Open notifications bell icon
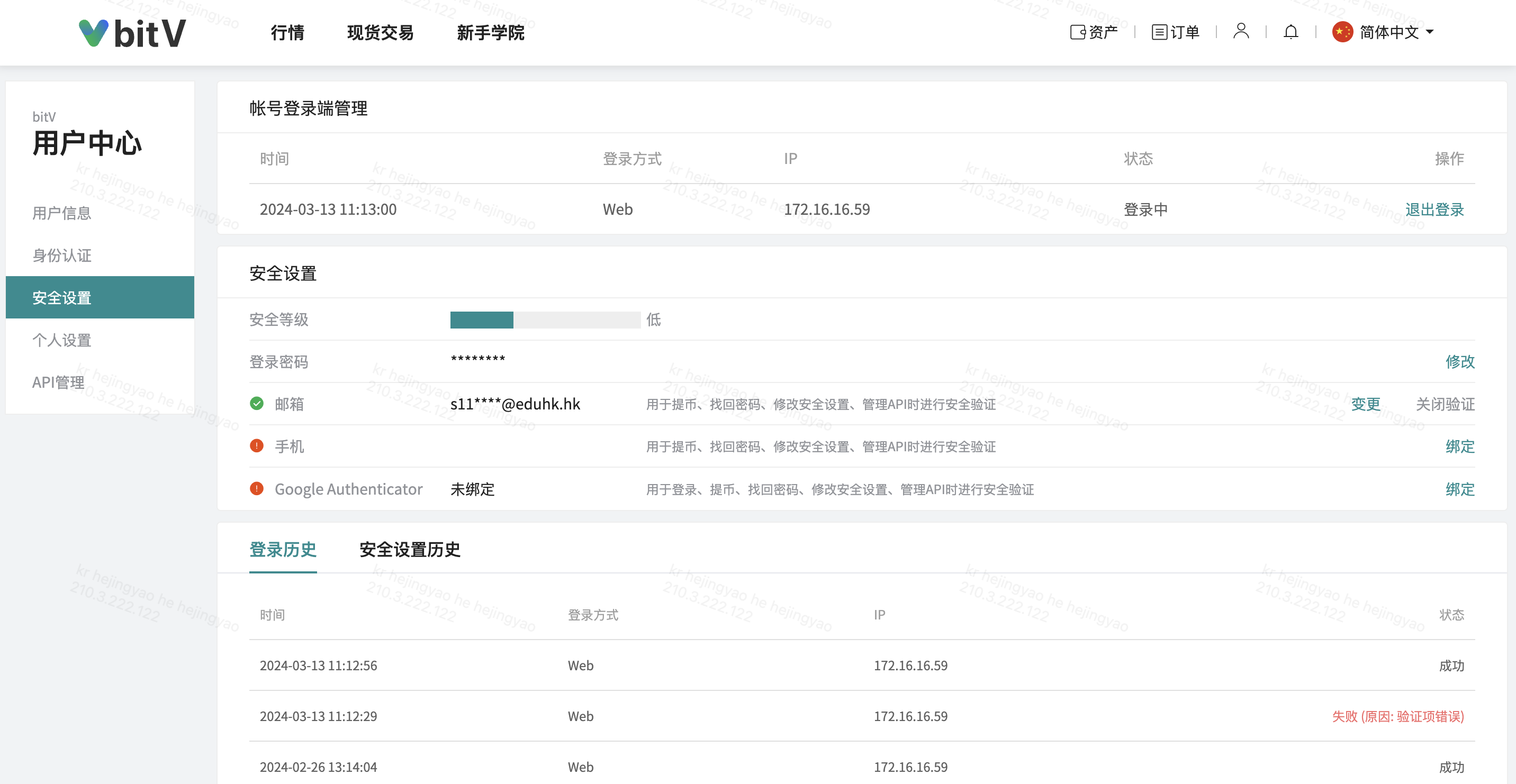 [x=1290, y=32]
